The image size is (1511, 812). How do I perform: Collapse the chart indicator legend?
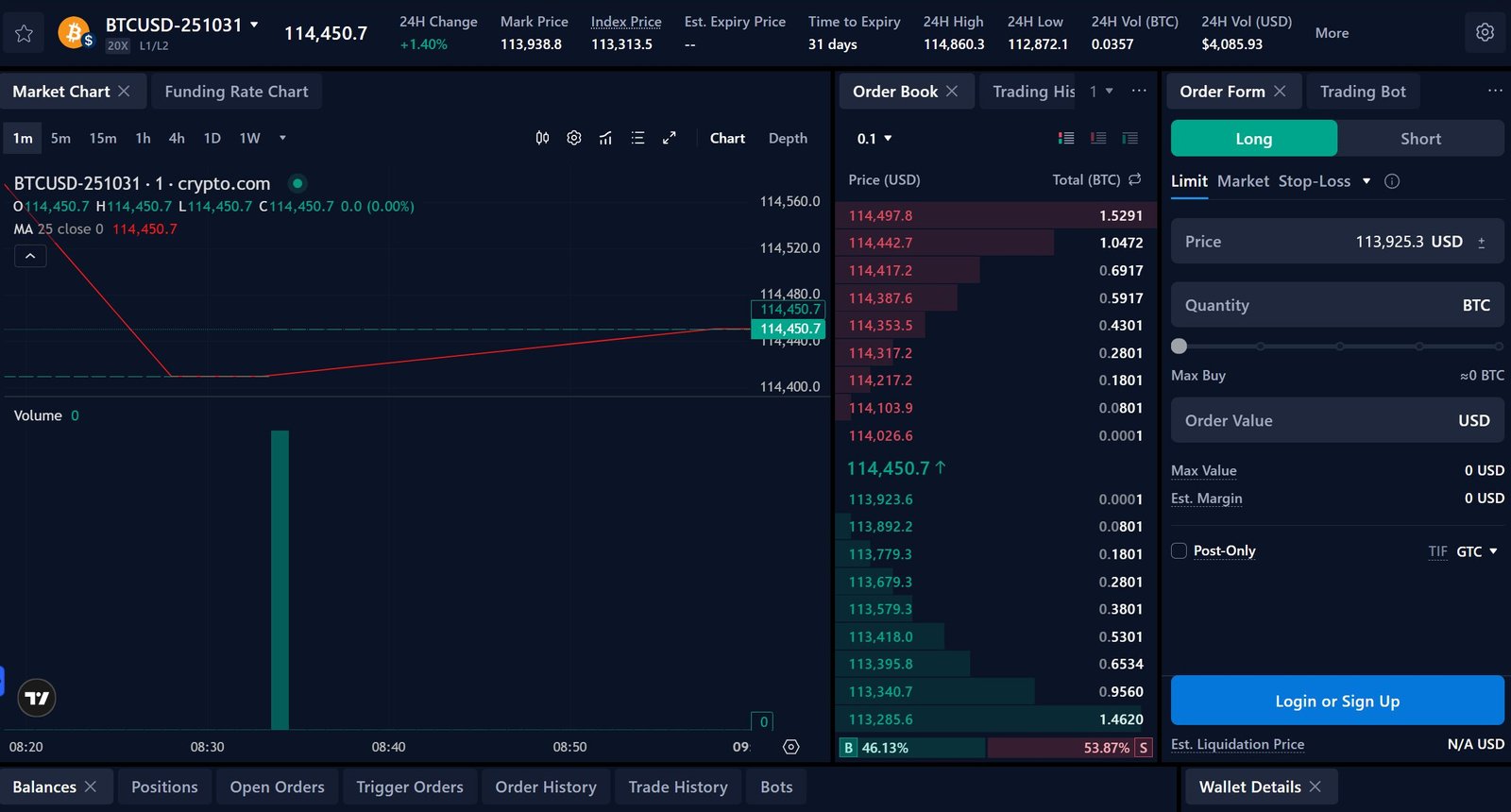(x=30, y=256)
